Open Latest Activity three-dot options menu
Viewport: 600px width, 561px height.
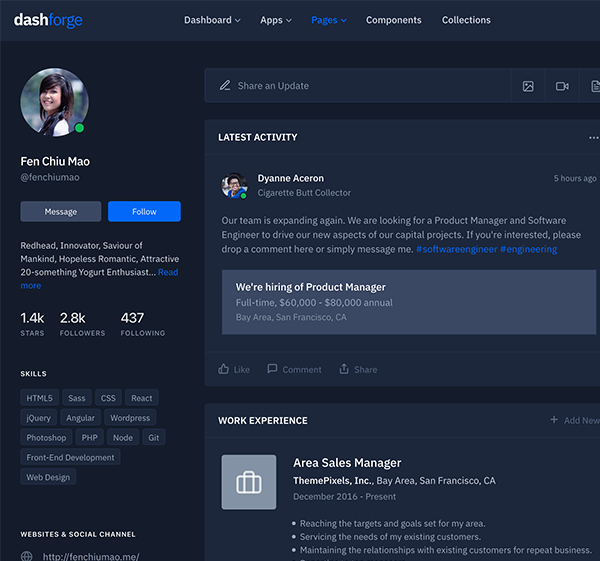coord(593,138)
